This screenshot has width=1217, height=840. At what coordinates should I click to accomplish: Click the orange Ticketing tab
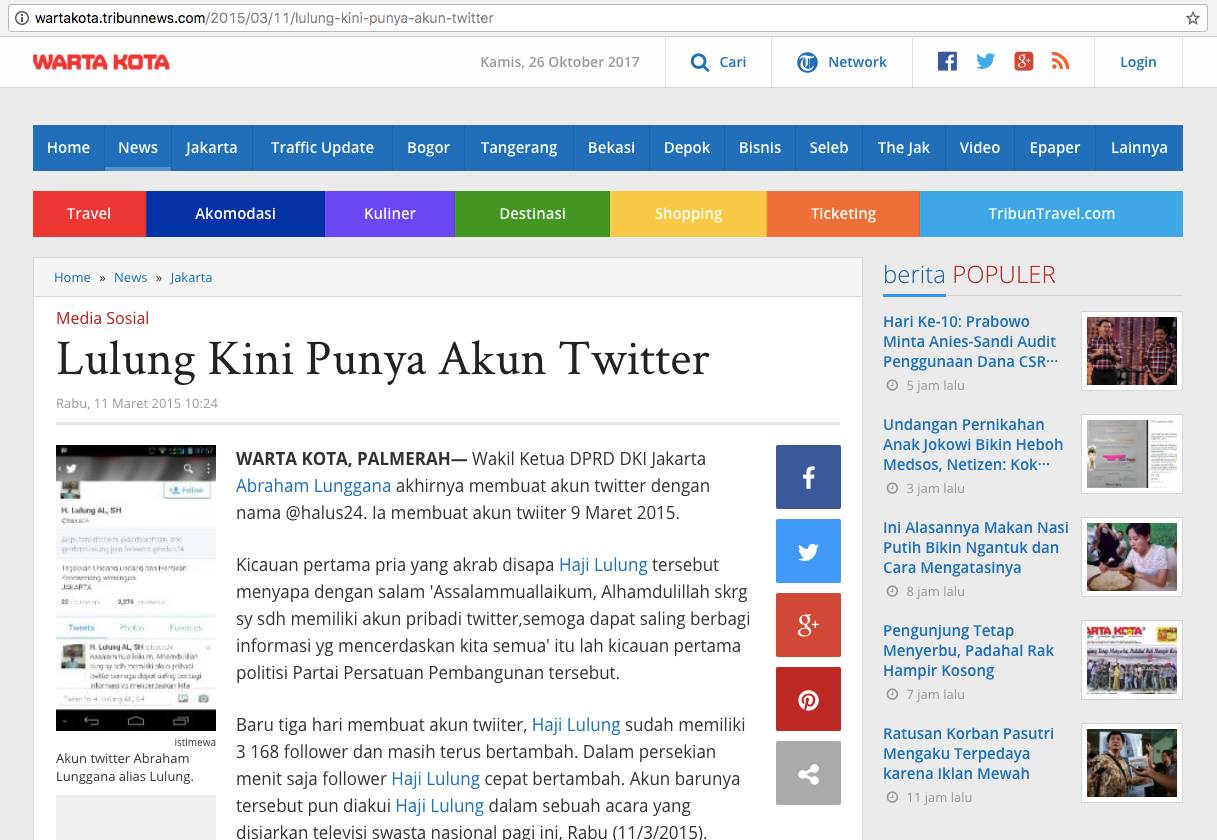(843, 214)
